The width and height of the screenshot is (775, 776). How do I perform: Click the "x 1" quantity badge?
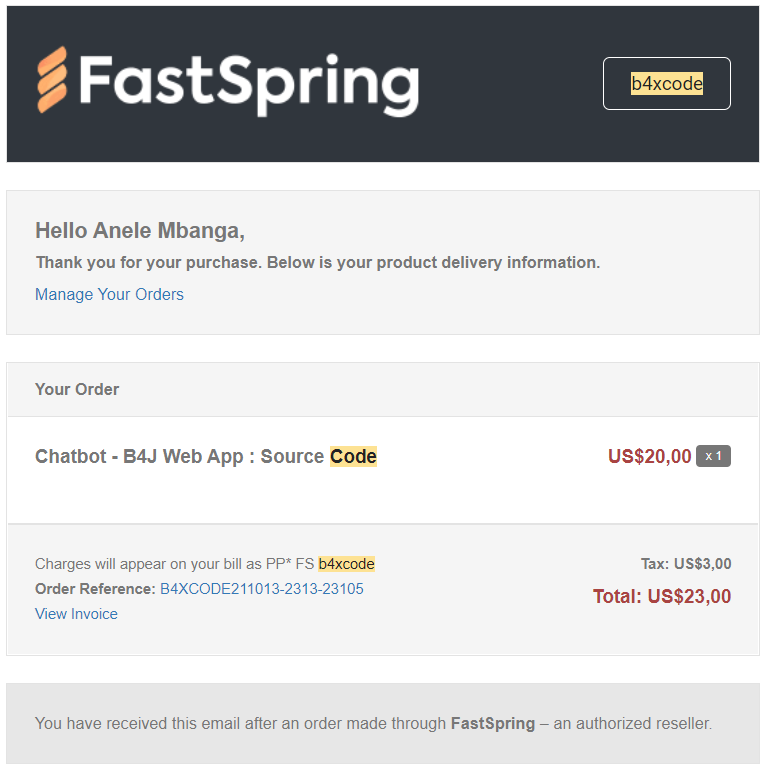[x=713, y=457]
